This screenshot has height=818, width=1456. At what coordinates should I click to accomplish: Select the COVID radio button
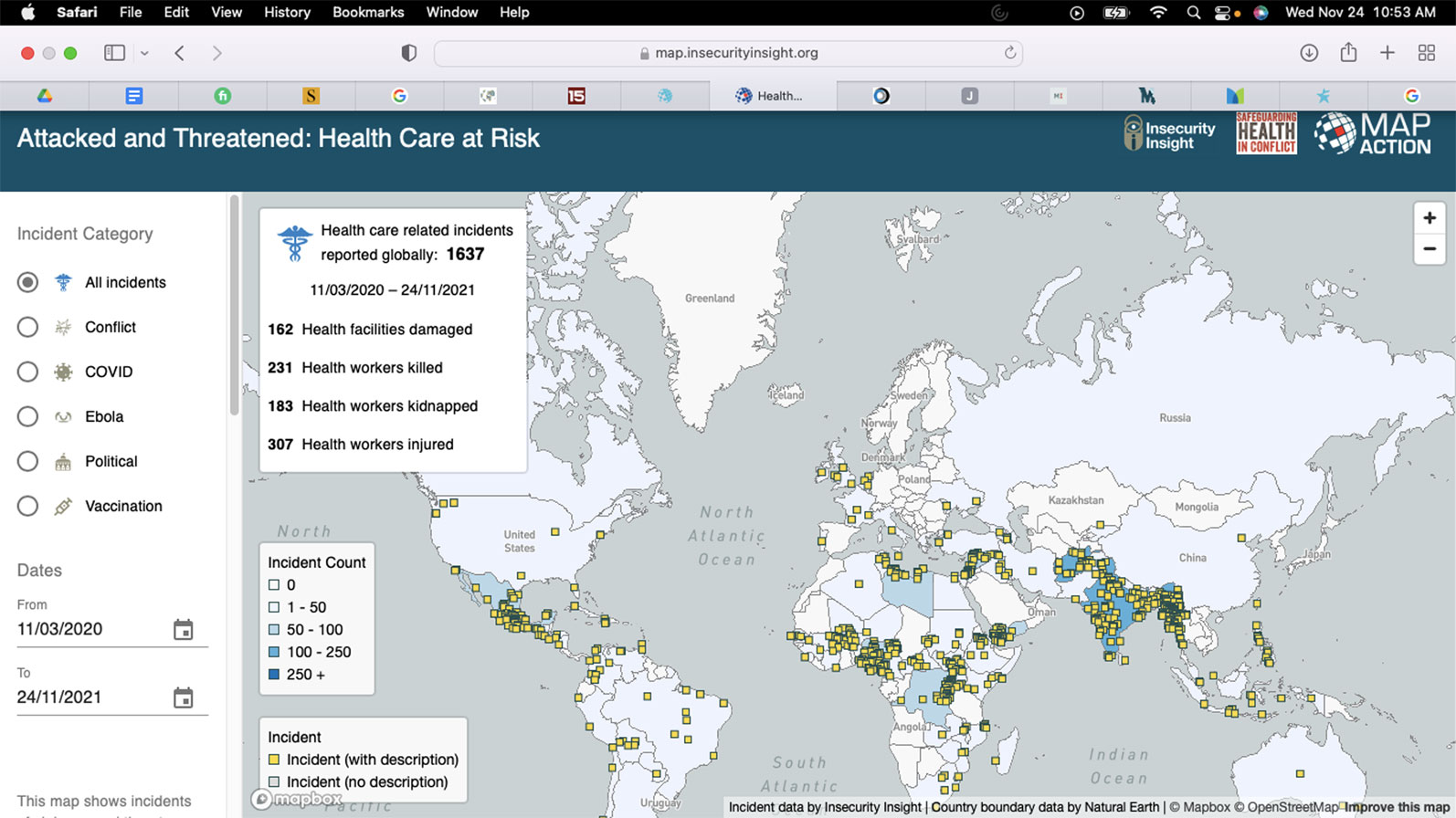click(27, 372)
